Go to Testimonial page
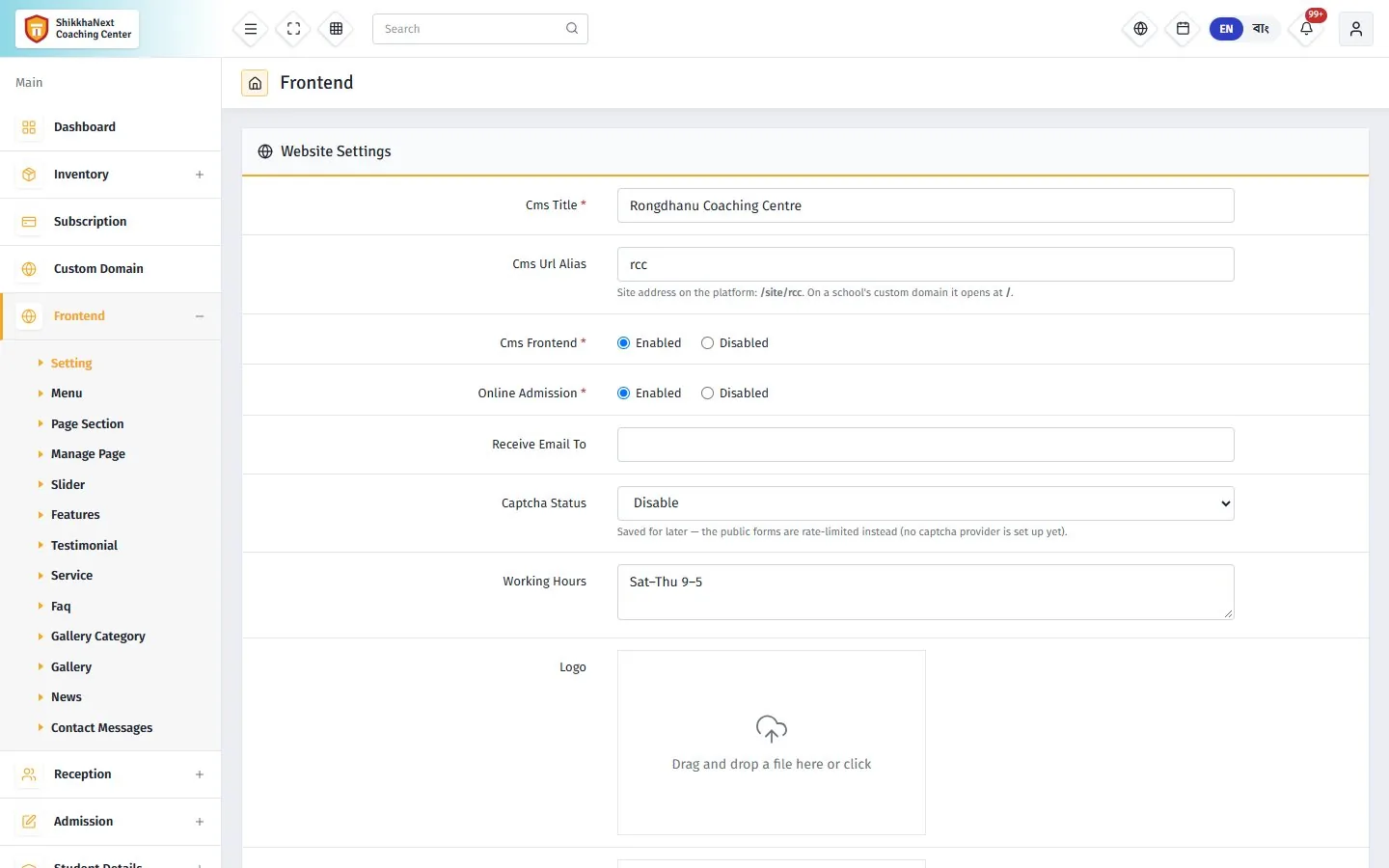Image resolution: width=1389 pixels, height=868 pixels. point(84,546)
